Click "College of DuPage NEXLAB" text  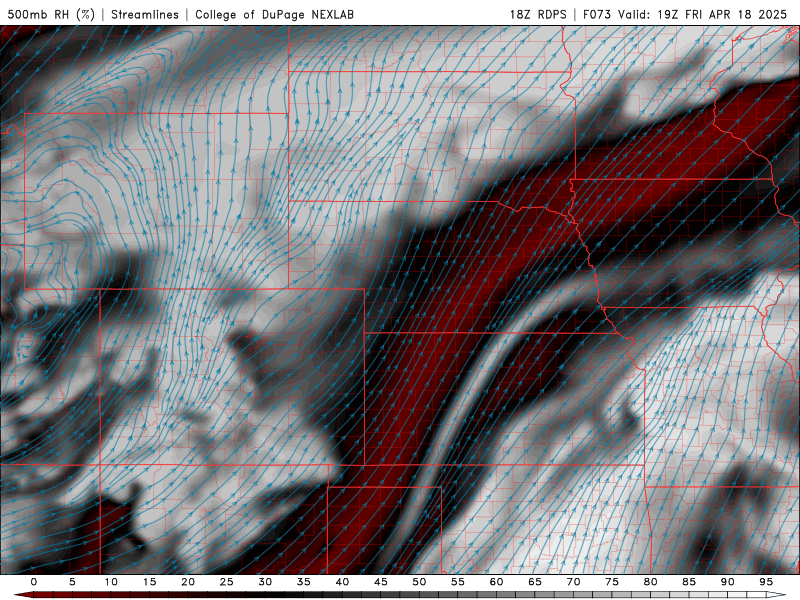[x=274, y=14]
